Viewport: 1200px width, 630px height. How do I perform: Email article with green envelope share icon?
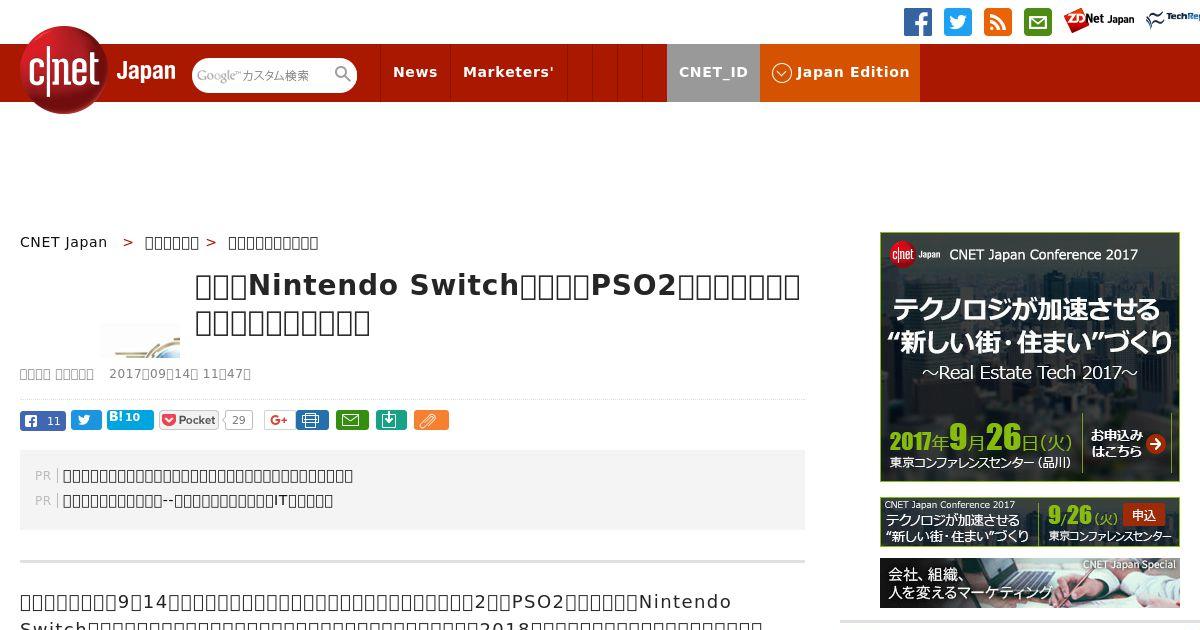point(352,420)
